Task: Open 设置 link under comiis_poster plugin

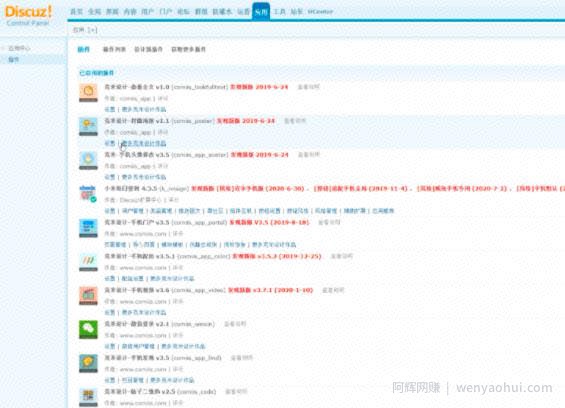Action: point(110,143)
